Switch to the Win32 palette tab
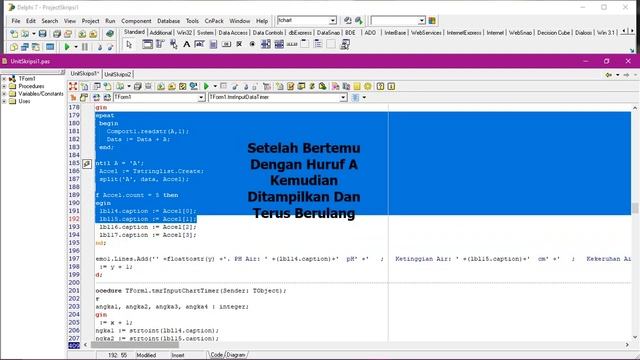Image resolution: width=640 pixels, height=360 pixels. (184, 33)
